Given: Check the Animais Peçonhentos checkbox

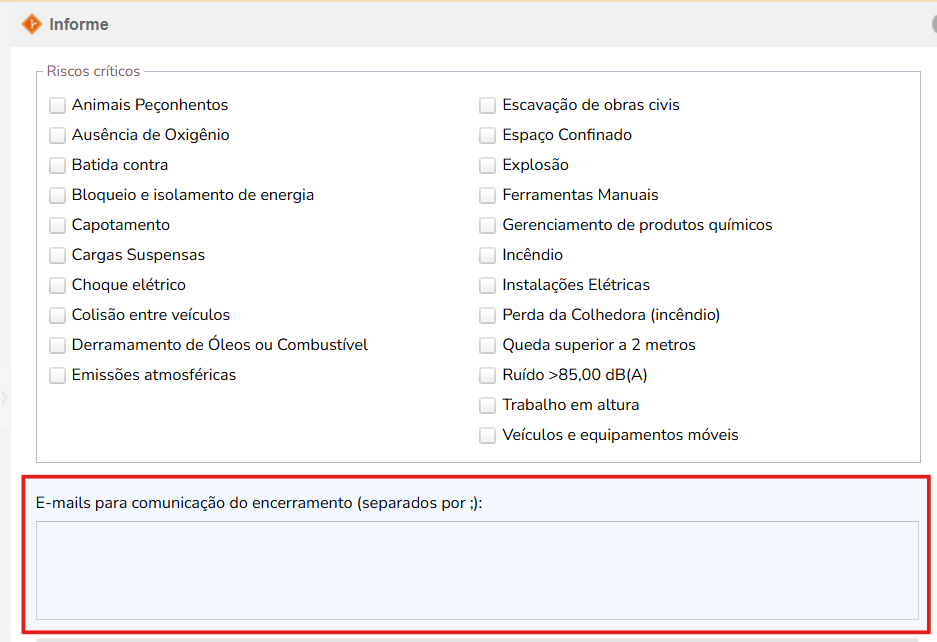Looking at the screenshot, I should point(58,105).
